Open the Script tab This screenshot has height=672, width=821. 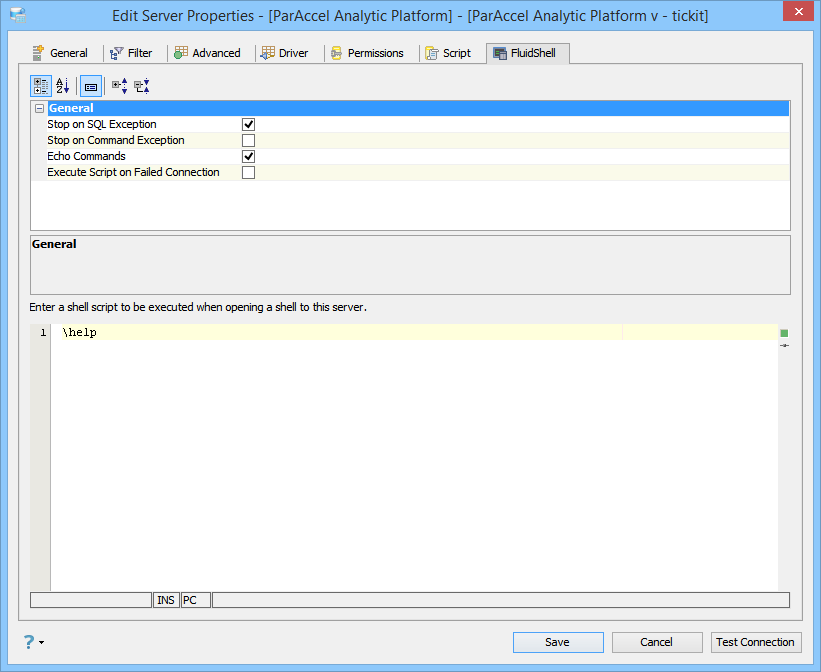click(448, 53)
